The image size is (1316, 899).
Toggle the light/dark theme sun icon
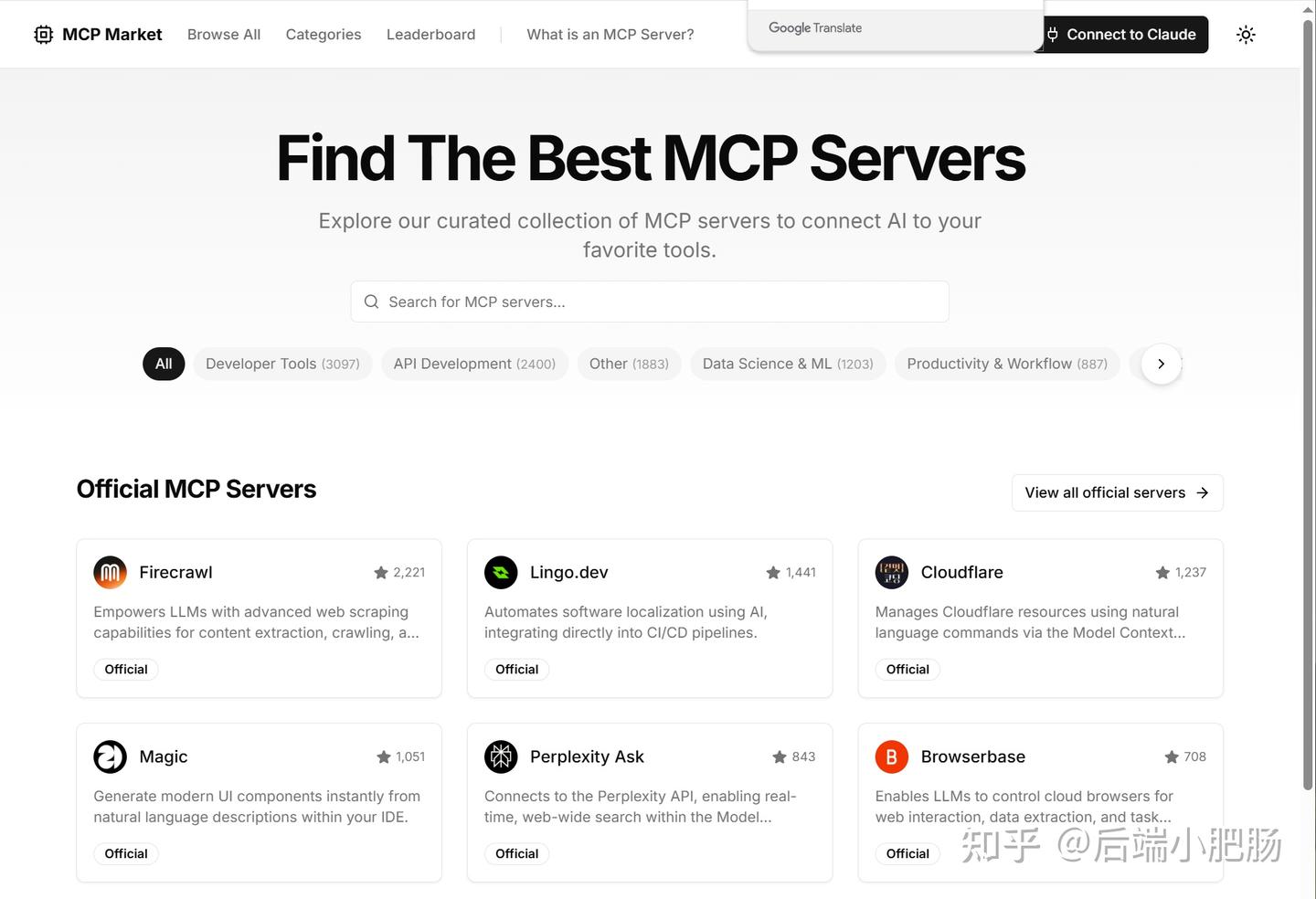coord(1246,35)
